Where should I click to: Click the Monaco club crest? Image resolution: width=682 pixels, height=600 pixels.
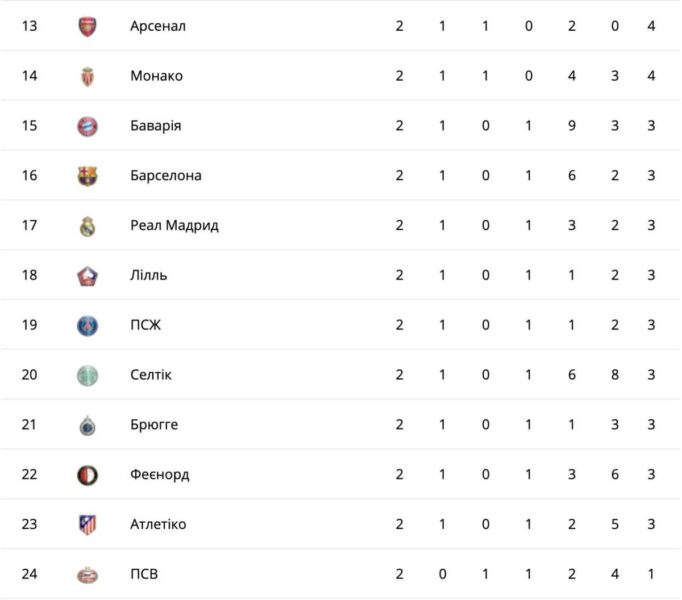pos(87,77)
